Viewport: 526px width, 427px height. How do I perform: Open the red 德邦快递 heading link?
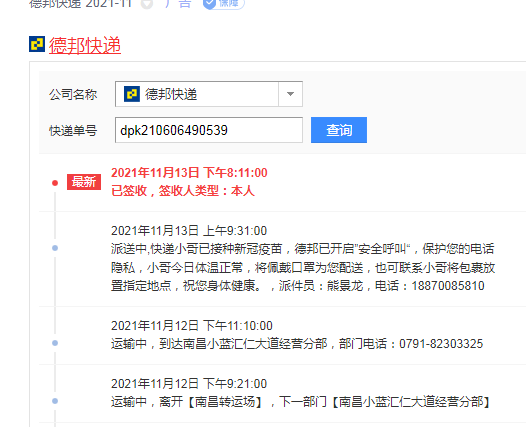[85, 45]
